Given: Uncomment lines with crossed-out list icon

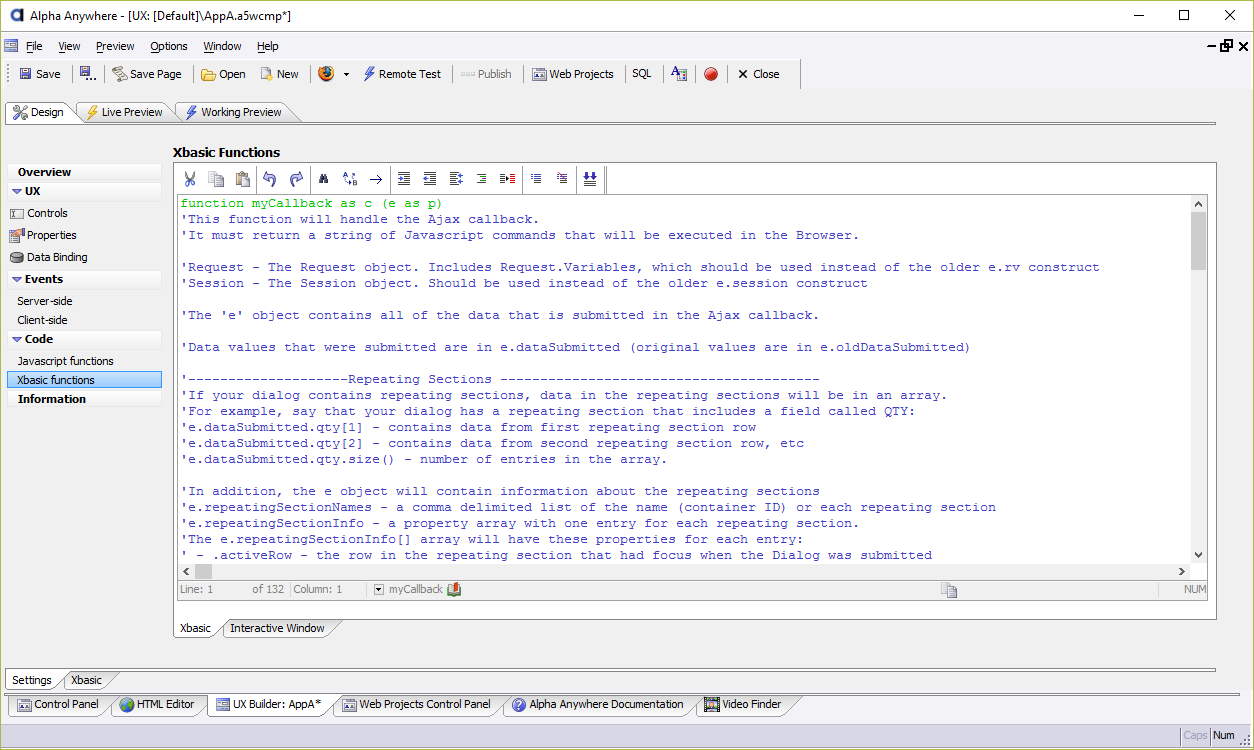Looking at the screenshot, I should click(562, 179).
